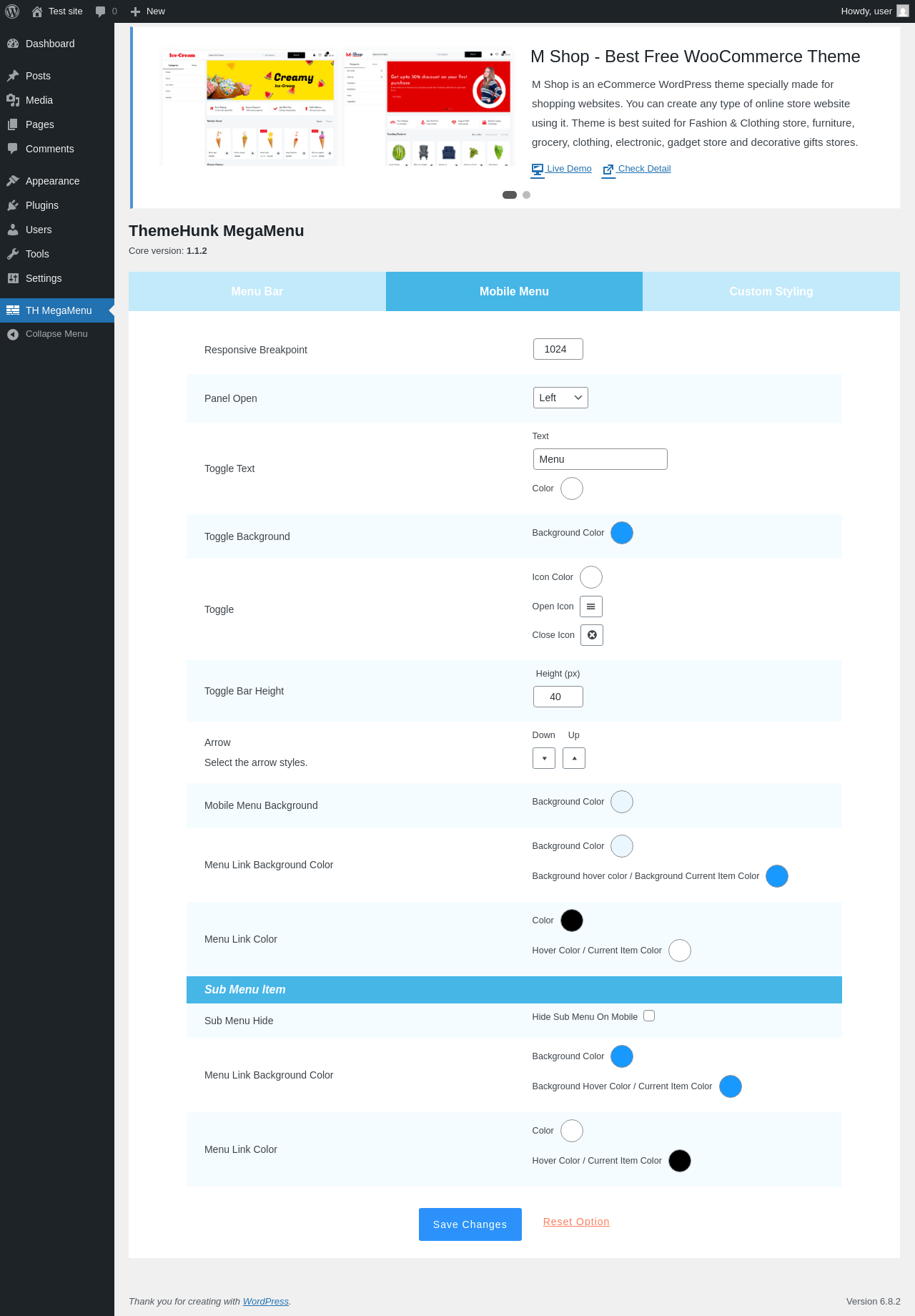915x1316 pixels.
Task: Pick the Toggle Text color swatch
Action: click(572, 488)
